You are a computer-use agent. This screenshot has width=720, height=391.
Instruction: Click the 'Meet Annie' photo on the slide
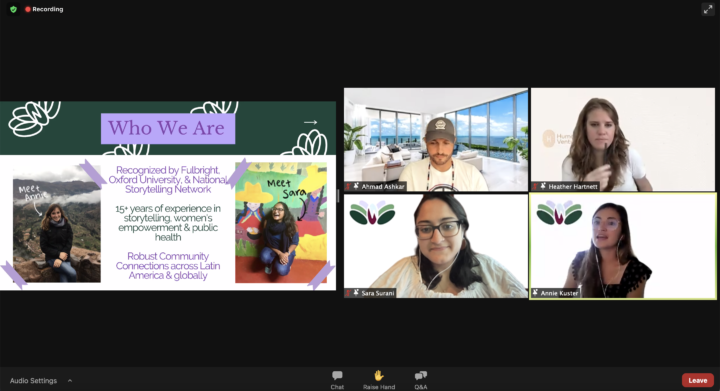tap(56, 223)
